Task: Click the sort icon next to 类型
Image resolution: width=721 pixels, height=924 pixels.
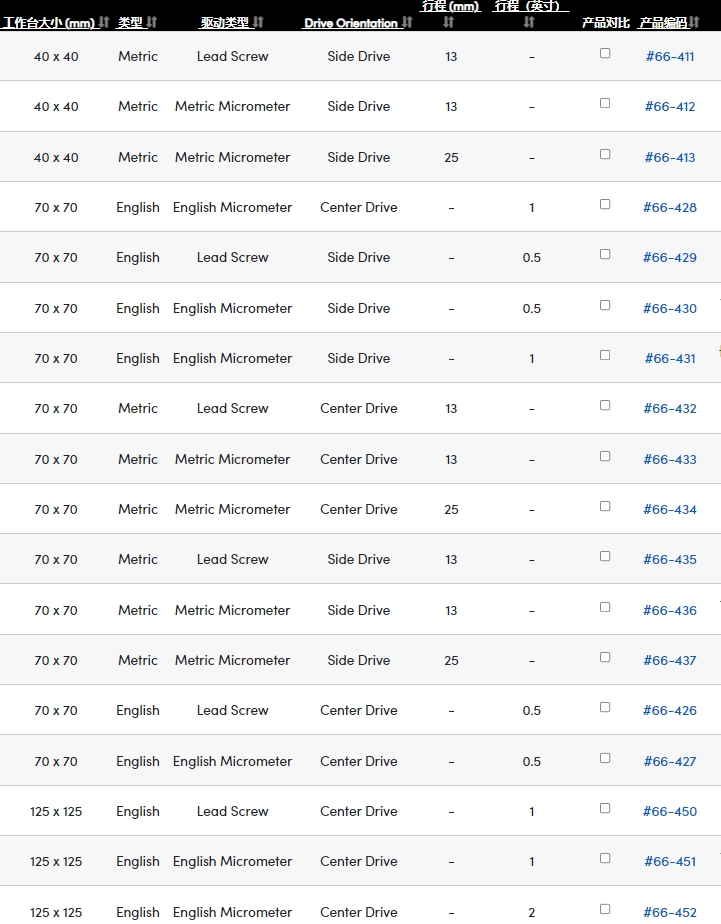Action: click(152, 23)
